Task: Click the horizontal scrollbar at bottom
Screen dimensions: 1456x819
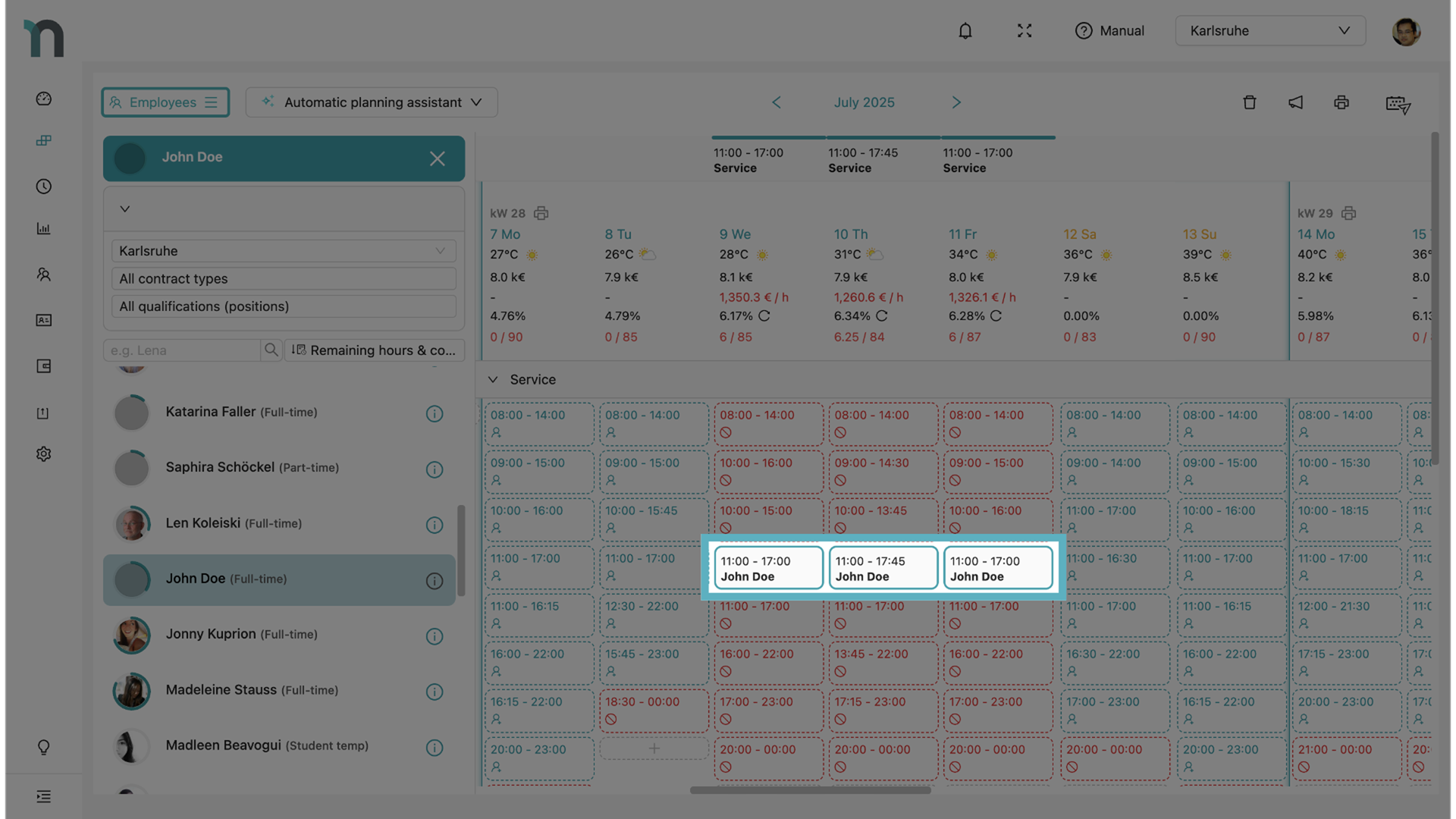Action: (810, 790)
